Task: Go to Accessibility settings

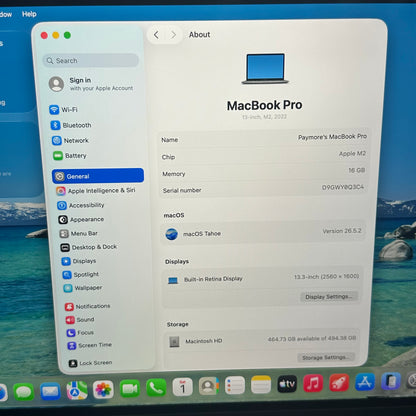Action: [x=81, y=205]
